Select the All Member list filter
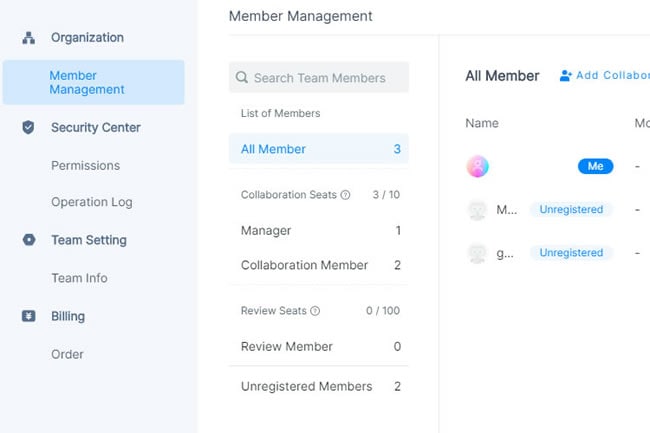 pos(319,149)
